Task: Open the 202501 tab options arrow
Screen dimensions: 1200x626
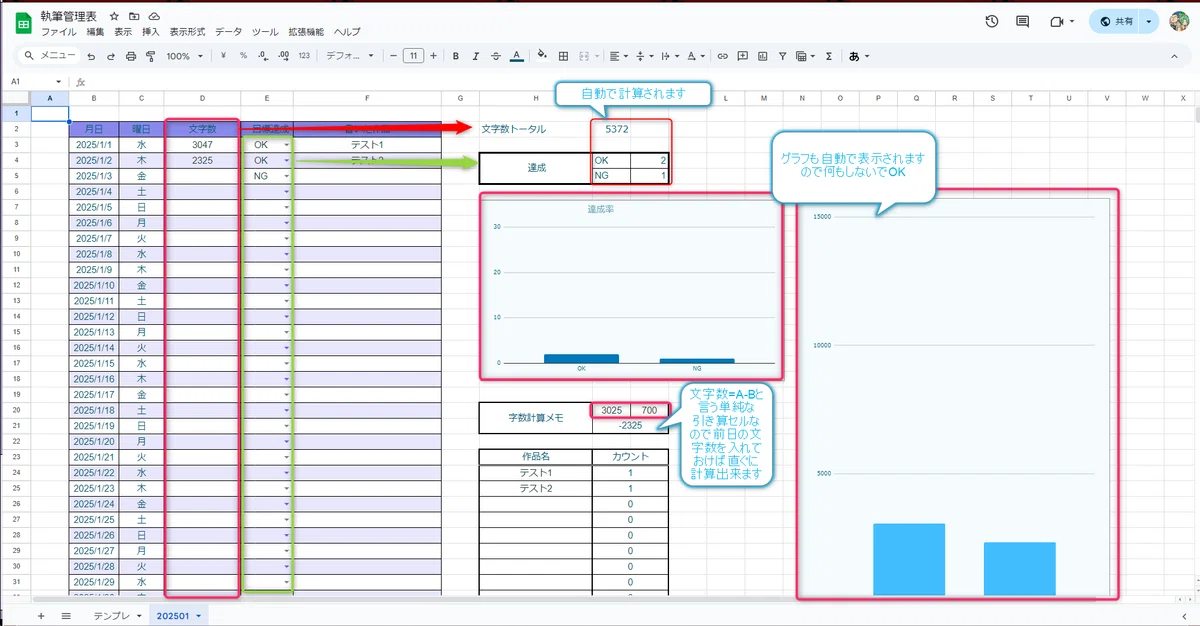Action: coord(198,616)
